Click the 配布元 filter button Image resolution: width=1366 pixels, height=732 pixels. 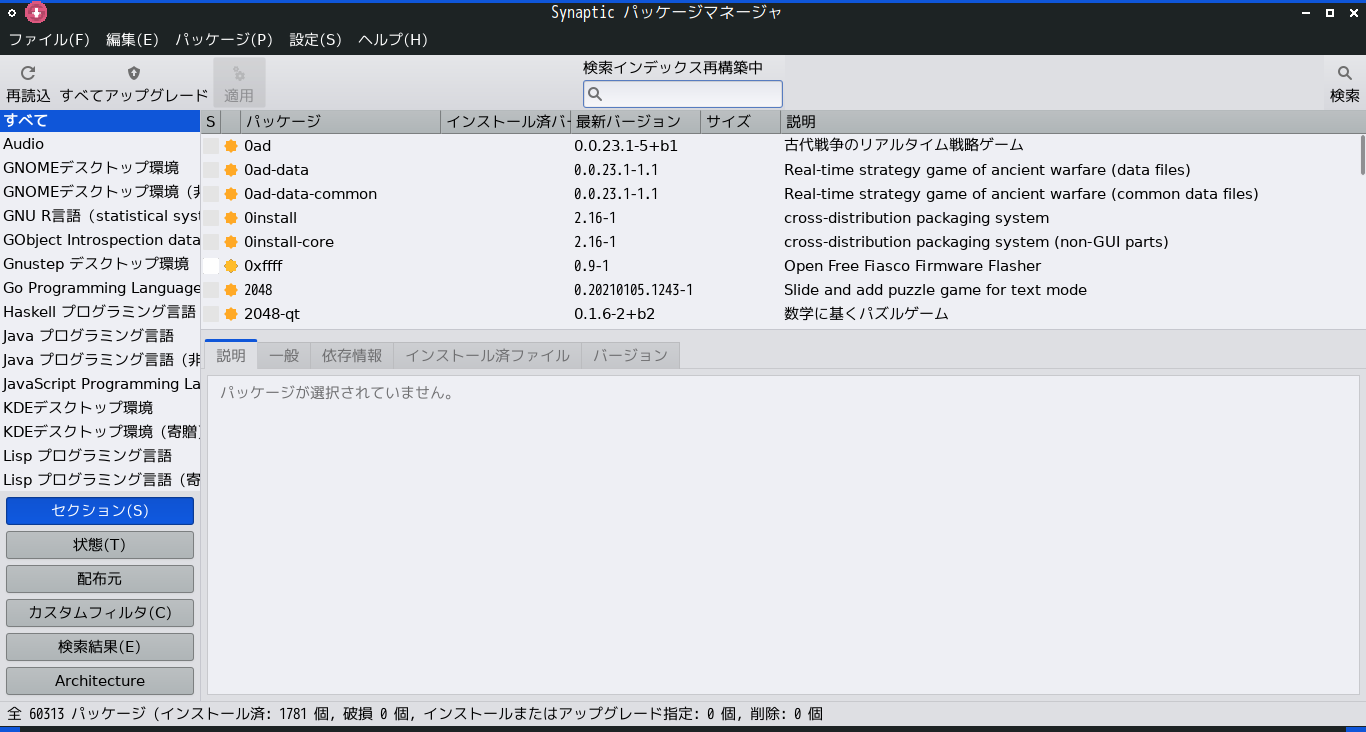pos(100,579)
